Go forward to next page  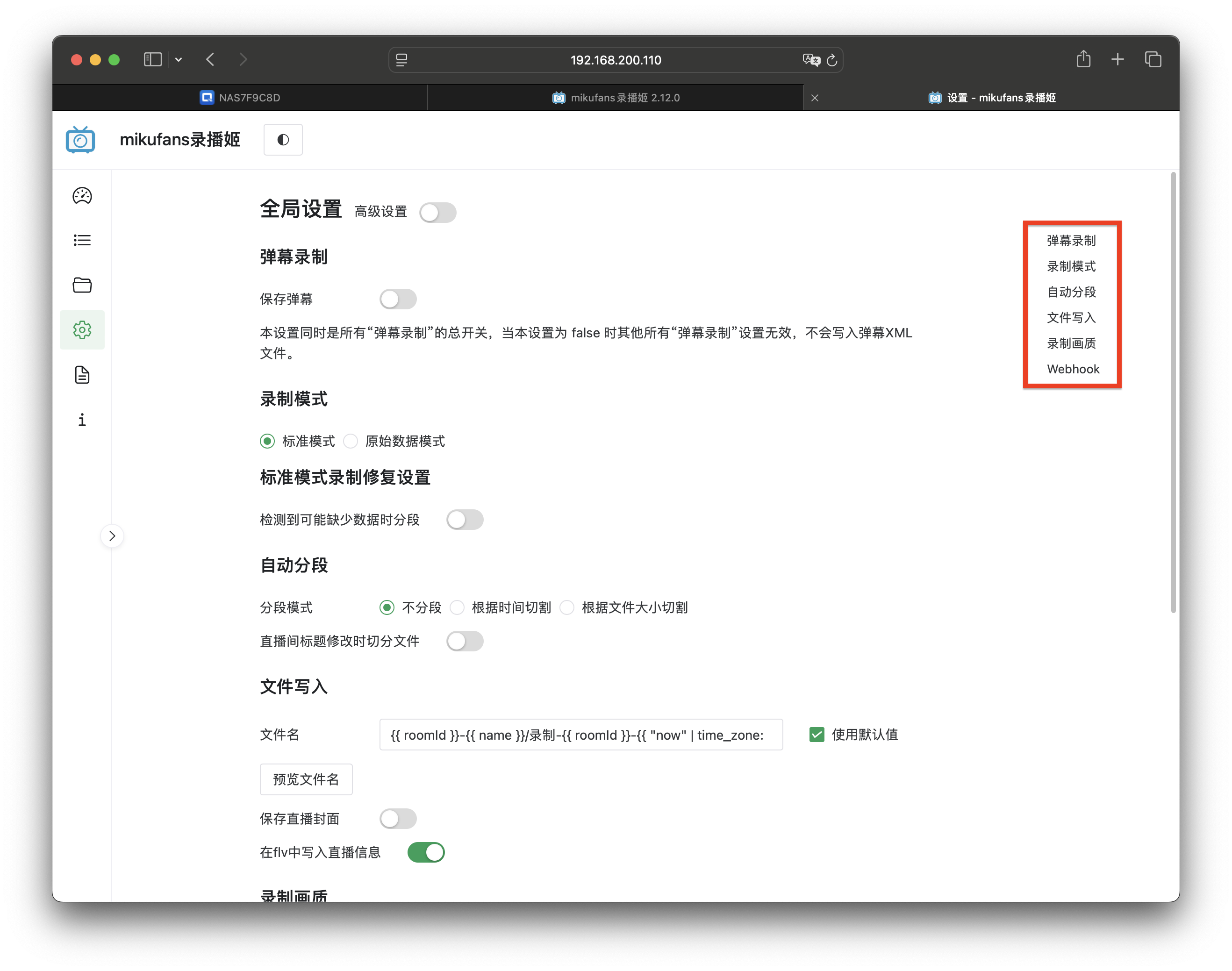point(243,59)
